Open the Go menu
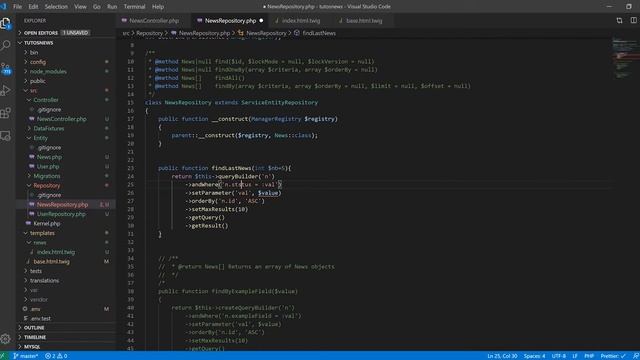This screenshot has width=640, height=360. pos(96,7)
